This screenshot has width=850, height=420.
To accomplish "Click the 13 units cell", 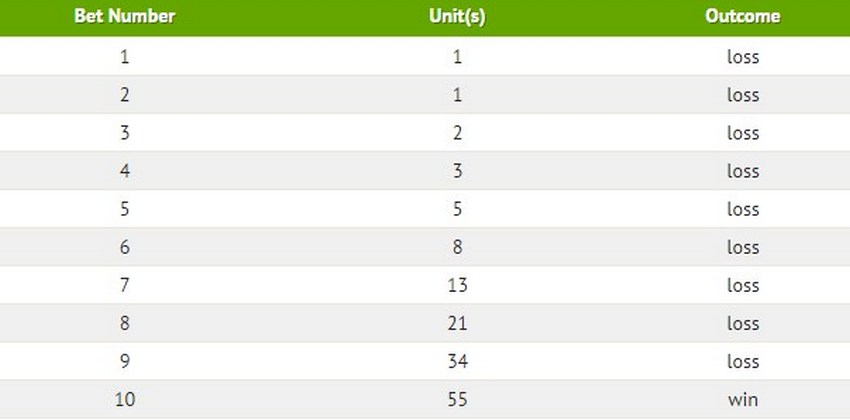I will pos(458,285).
